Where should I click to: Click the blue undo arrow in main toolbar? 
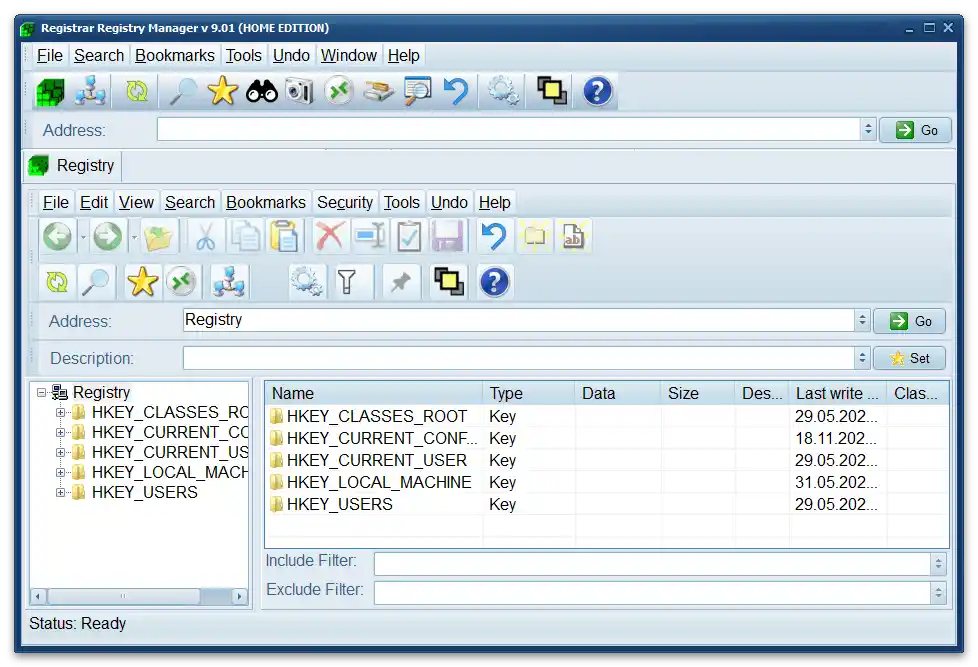coord(456,92)
